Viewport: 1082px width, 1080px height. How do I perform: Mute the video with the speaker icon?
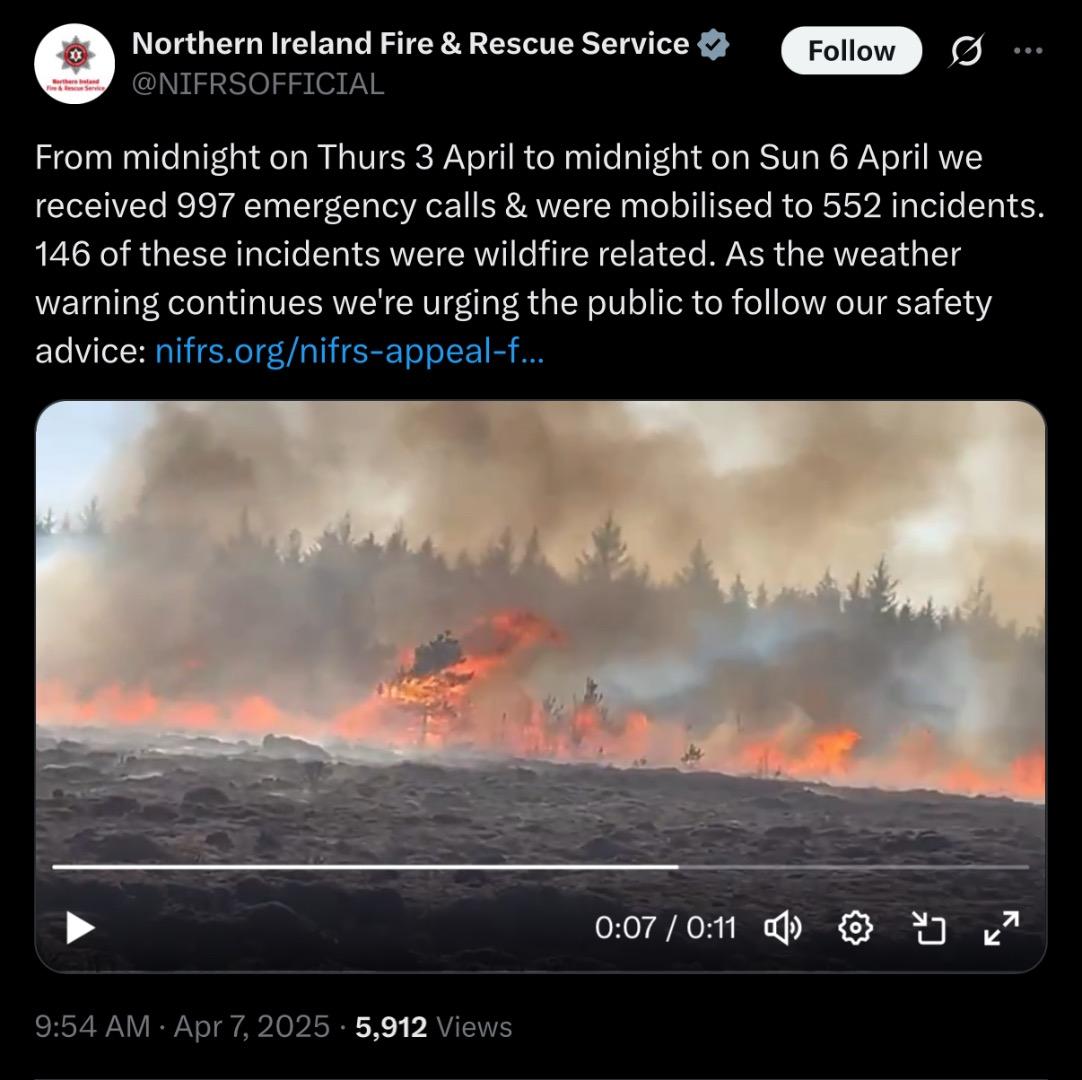click(x=783, y=927)
